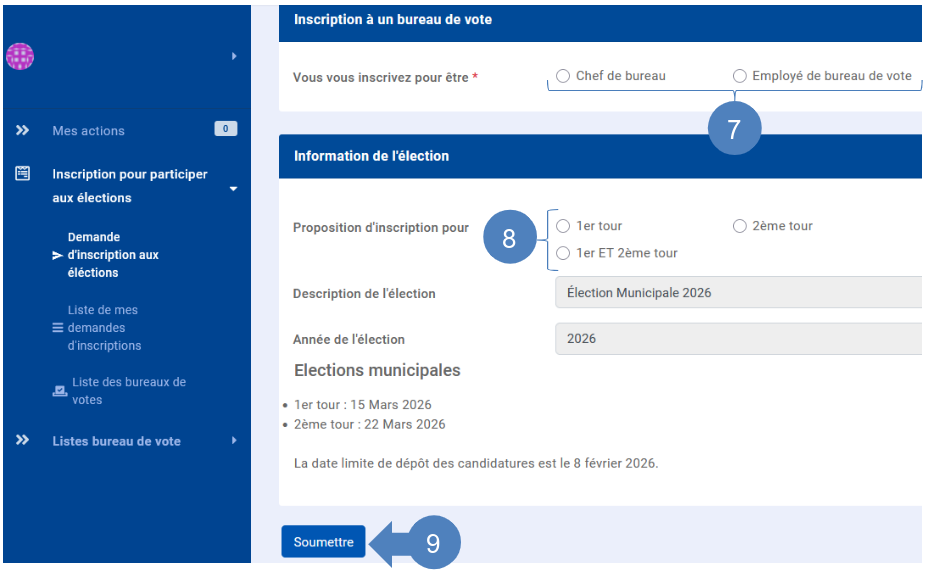
Task: Click the laptop icon beside Liste des bureaux
Action: pyautogui.click(x=60, y=391)
